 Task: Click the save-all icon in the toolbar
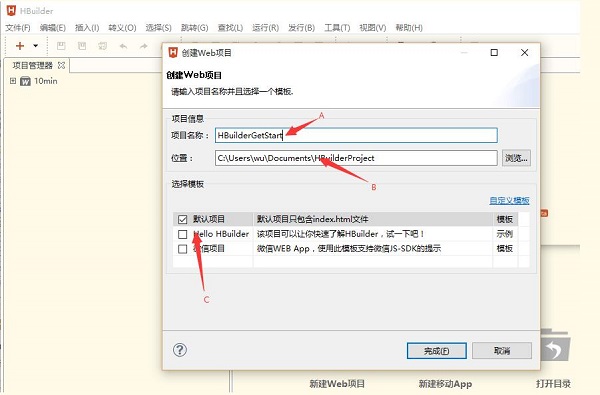click(103, 46)
